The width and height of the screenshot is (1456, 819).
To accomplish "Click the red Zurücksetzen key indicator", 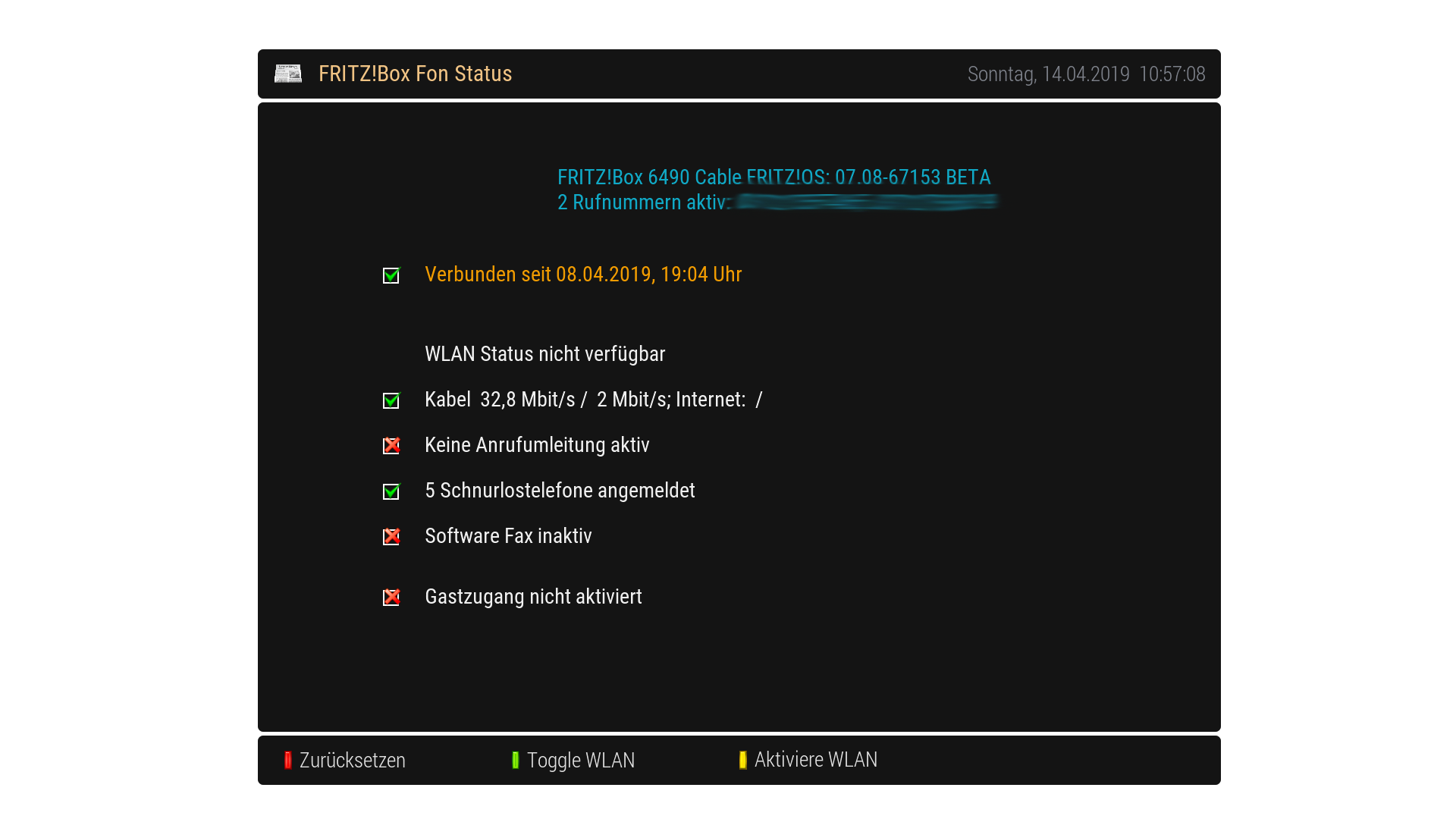I will 288,760.
